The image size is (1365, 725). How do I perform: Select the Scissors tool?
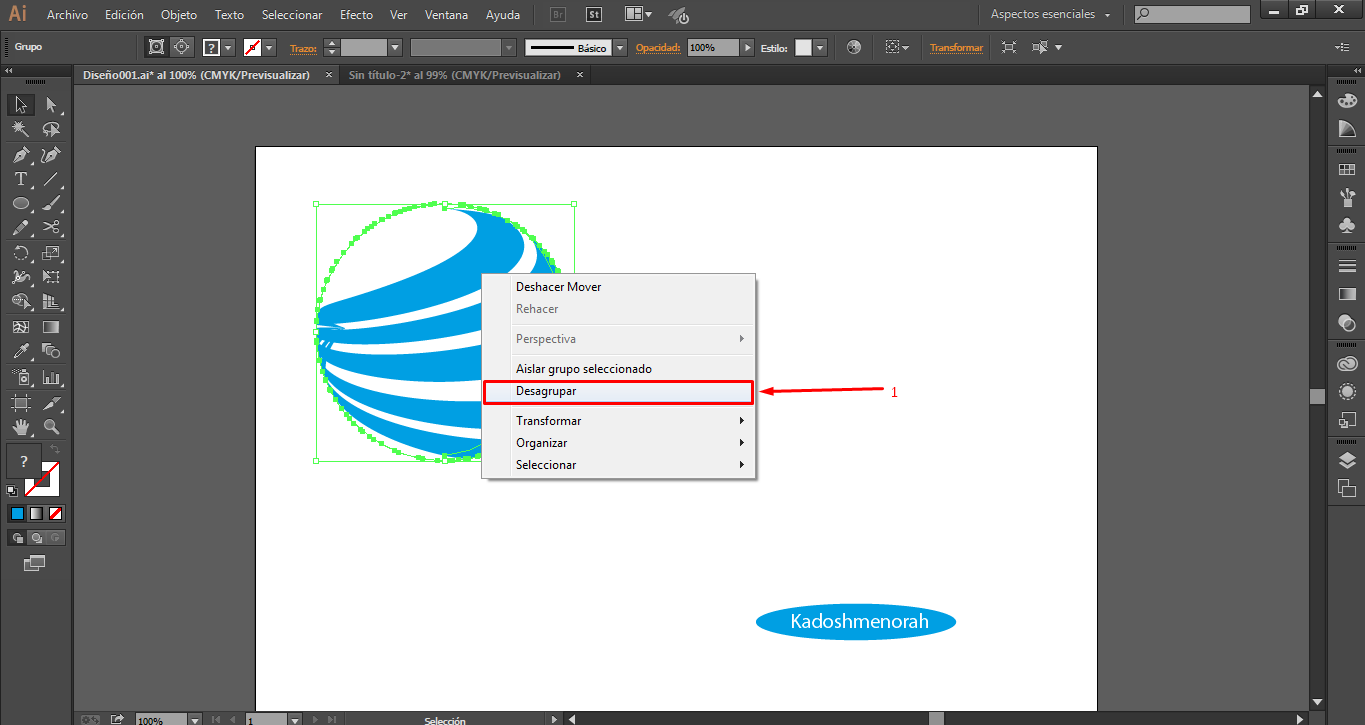51,228
